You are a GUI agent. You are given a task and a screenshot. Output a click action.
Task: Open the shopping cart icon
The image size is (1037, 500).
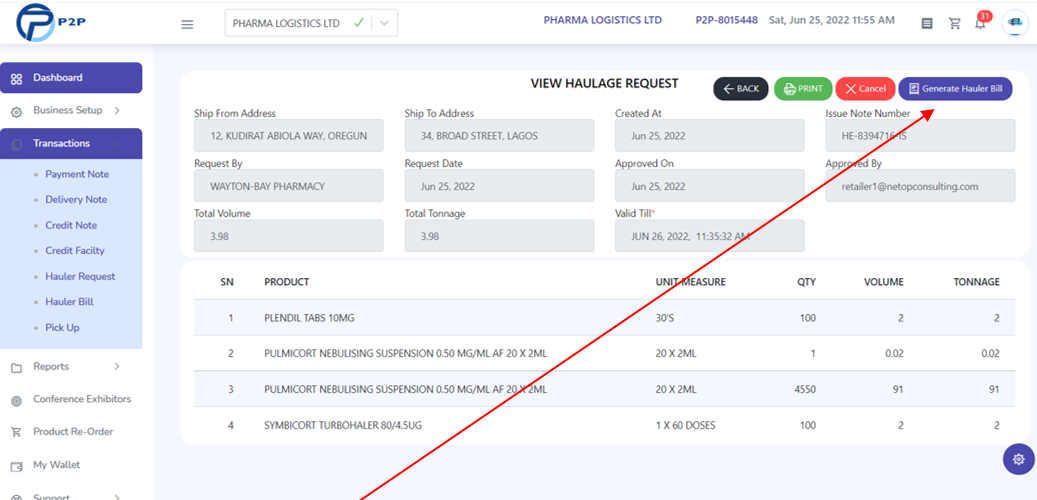click(x=954, y=24)
